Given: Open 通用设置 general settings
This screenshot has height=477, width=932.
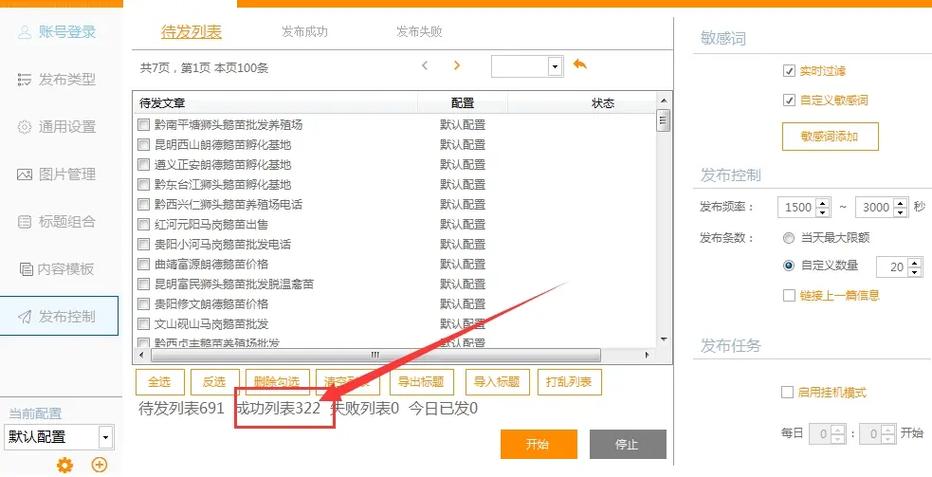Looking at the screenshot, I should coord(58,127).
